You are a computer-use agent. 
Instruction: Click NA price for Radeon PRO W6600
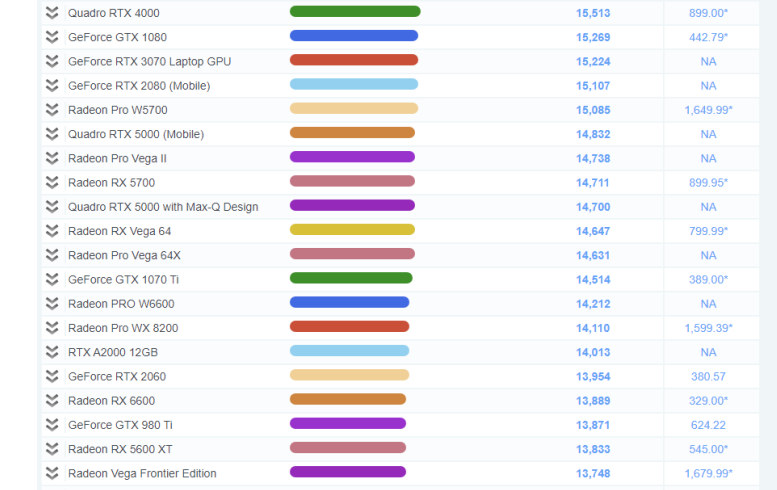[708, 304]
